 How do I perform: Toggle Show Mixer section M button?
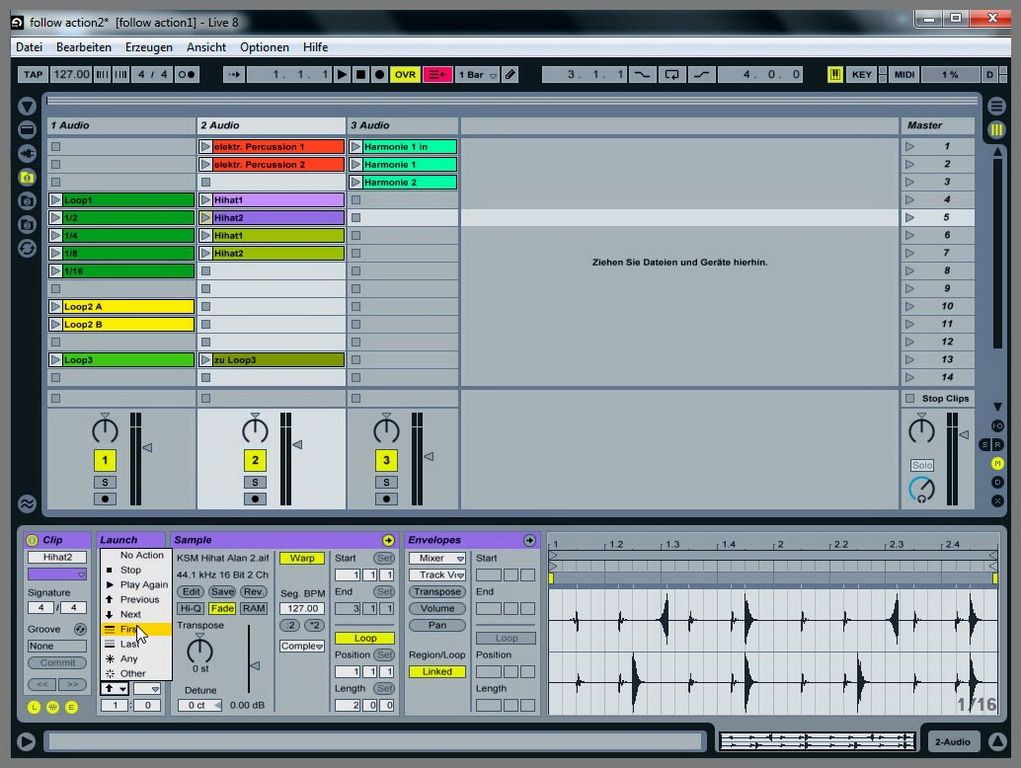[x=997, y=463]
